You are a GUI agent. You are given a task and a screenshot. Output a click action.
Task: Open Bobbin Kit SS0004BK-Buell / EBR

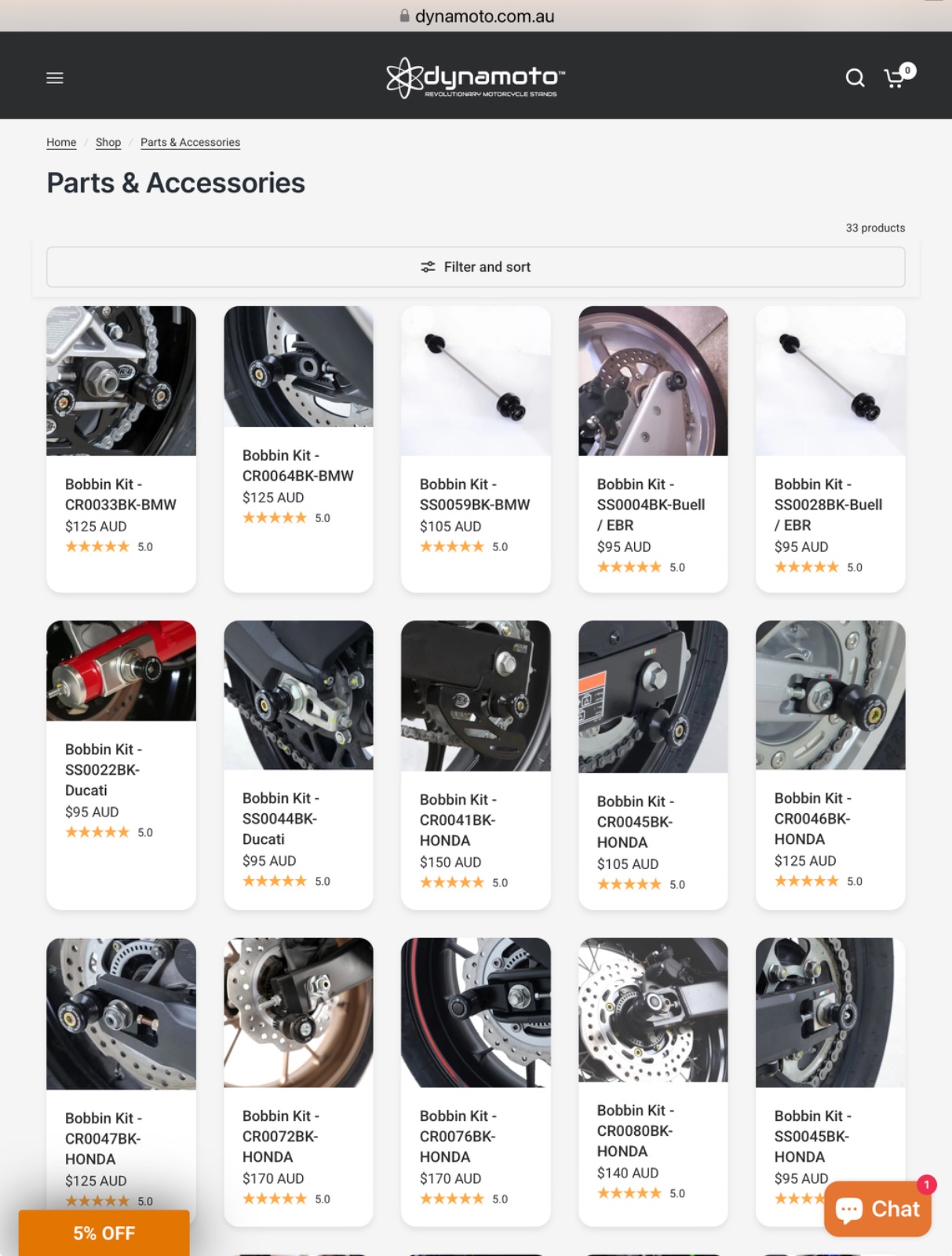coord(651,504)
